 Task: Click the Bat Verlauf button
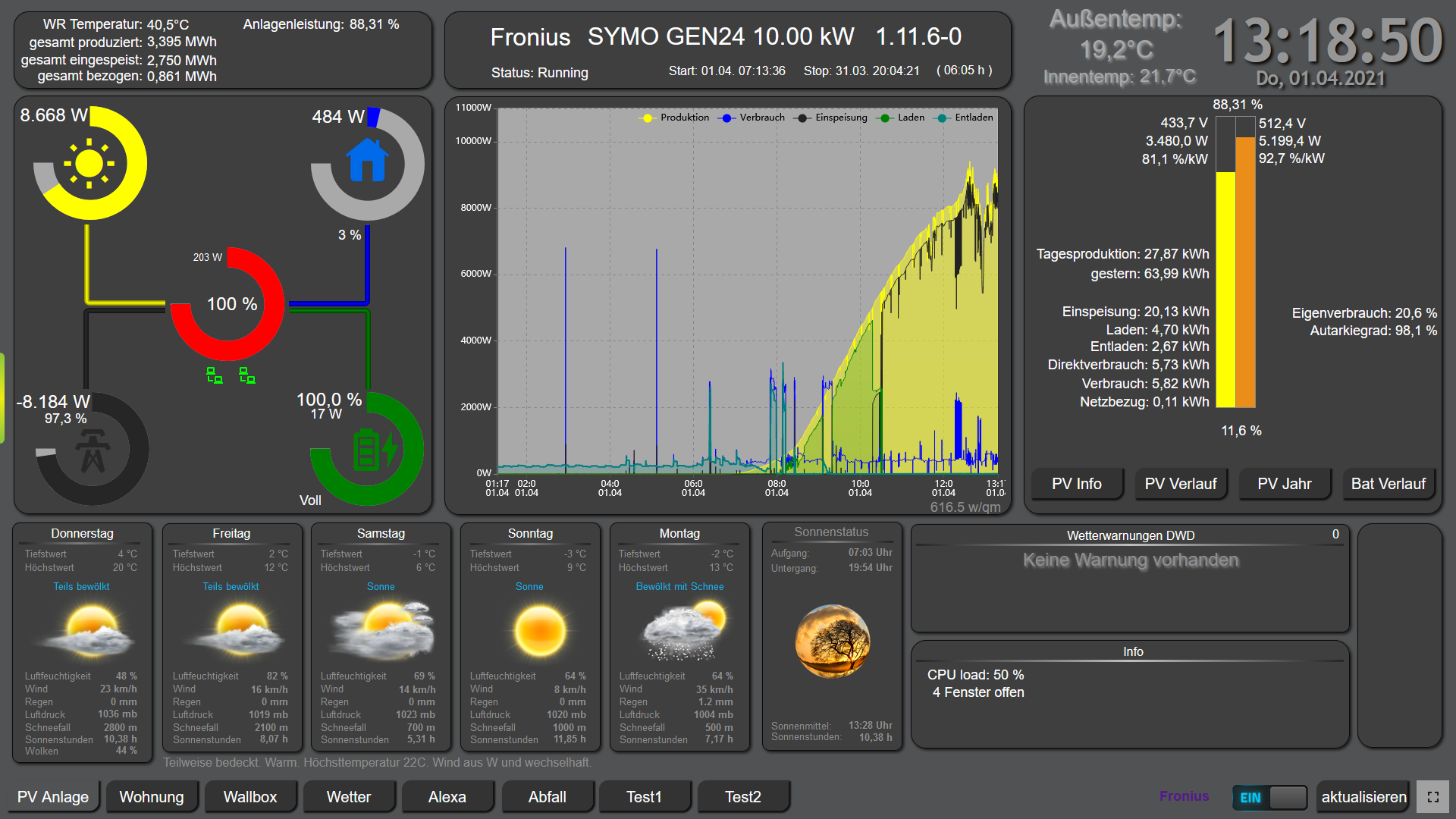(x=1389, y=484)
